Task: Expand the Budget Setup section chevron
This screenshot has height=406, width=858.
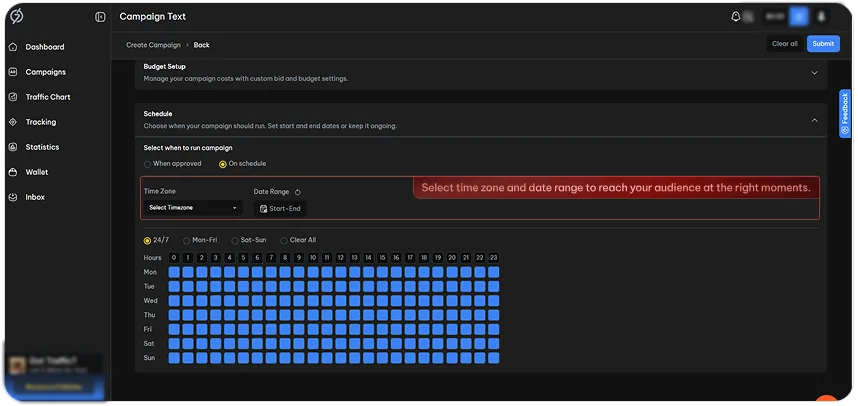Action: pos(814,73)
